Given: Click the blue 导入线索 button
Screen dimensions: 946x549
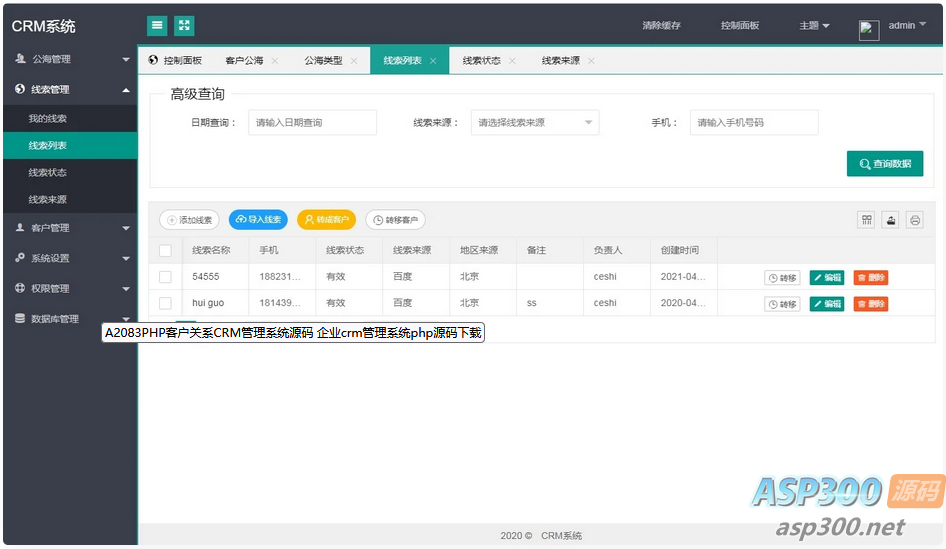Looking at the screenshot, I should click(x=258, y=220).
